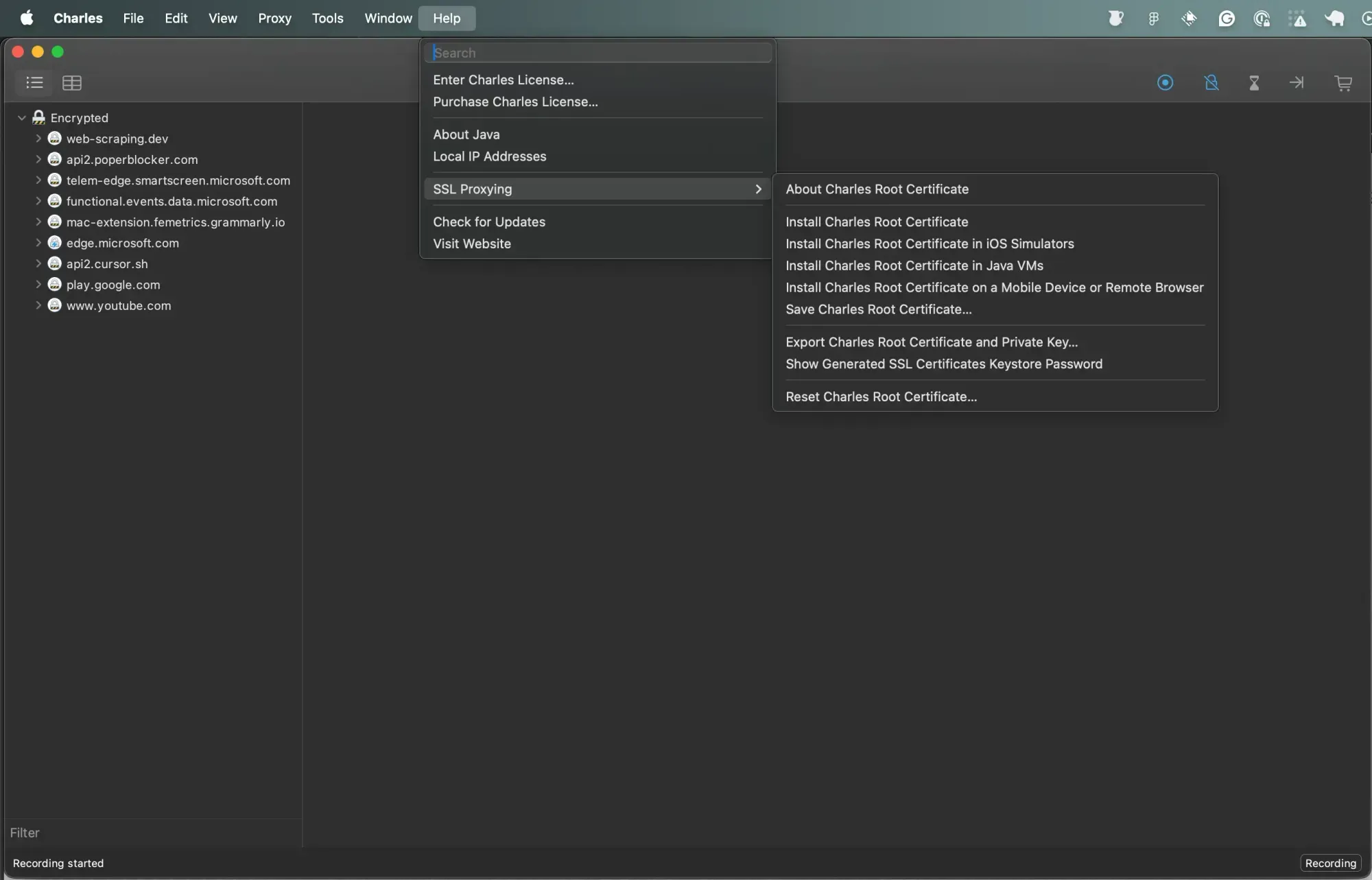The image size is (1372, 880).
Task: Expand the web-scraping.dev host node
Action: point(38,139)
